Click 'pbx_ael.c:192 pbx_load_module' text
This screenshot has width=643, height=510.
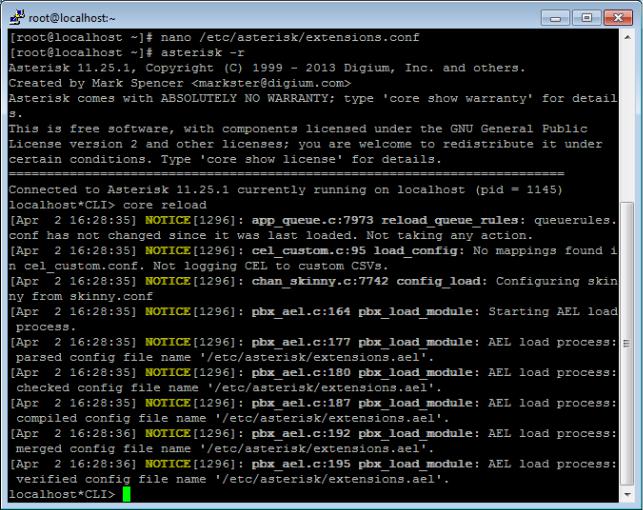click(362, 433)
